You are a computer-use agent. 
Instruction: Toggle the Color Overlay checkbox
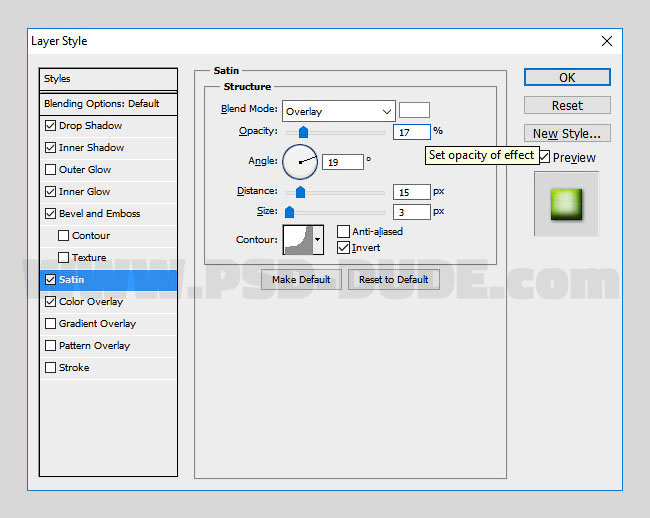[50, 302]
